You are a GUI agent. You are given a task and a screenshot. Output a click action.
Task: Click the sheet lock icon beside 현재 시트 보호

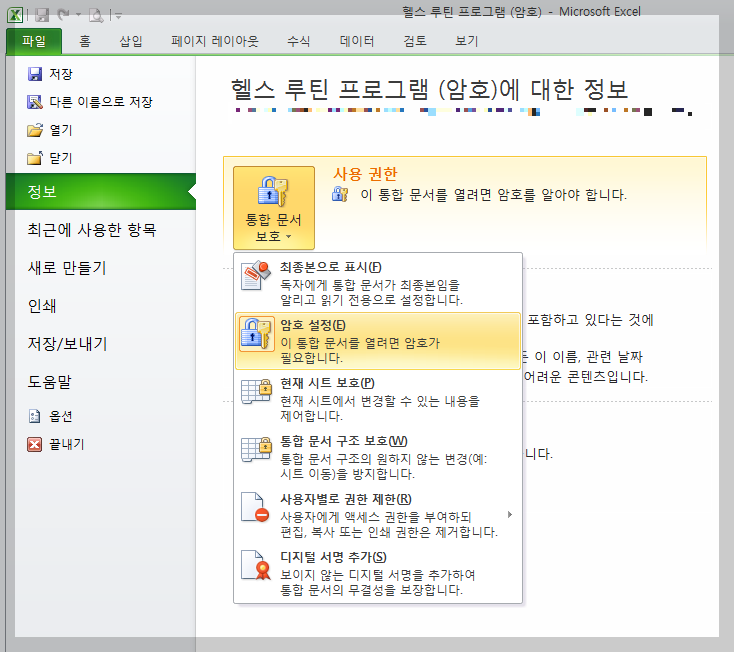click(x=256, y=392)
